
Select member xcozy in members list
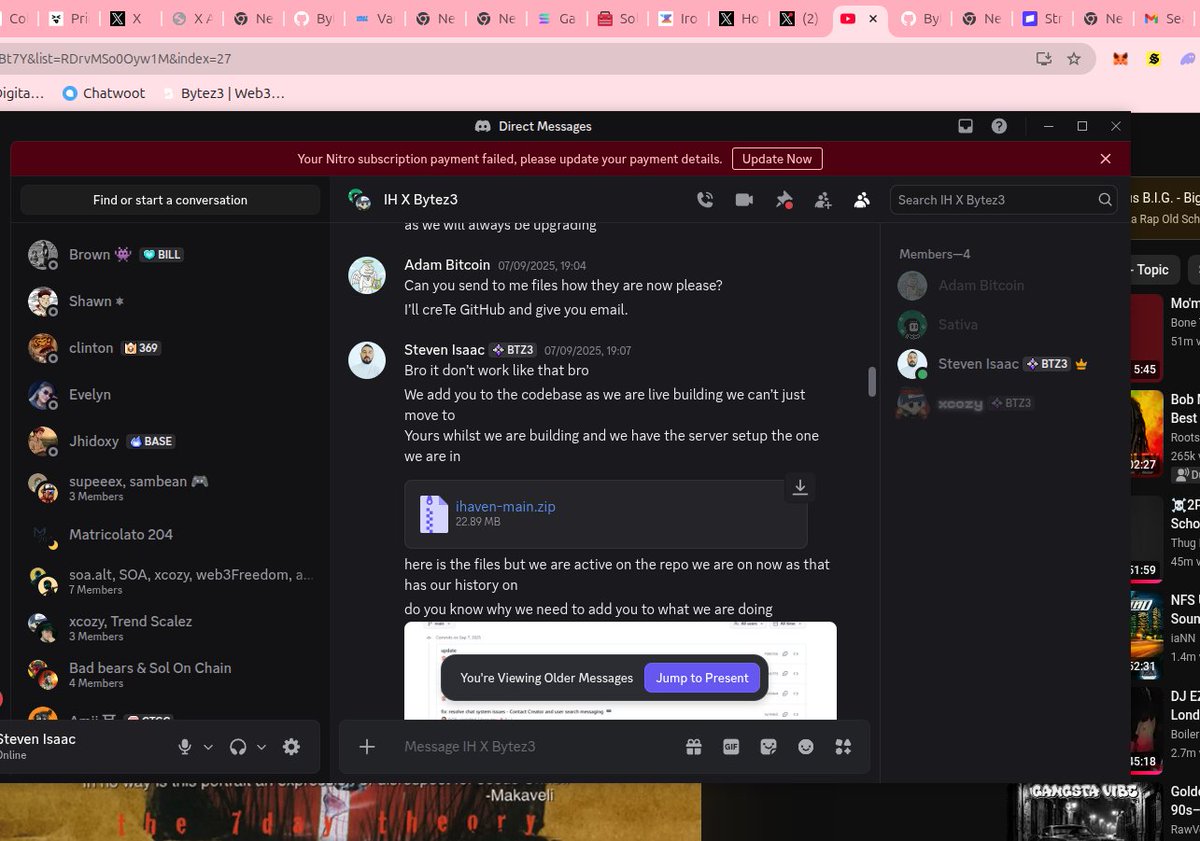point(1005,403)
